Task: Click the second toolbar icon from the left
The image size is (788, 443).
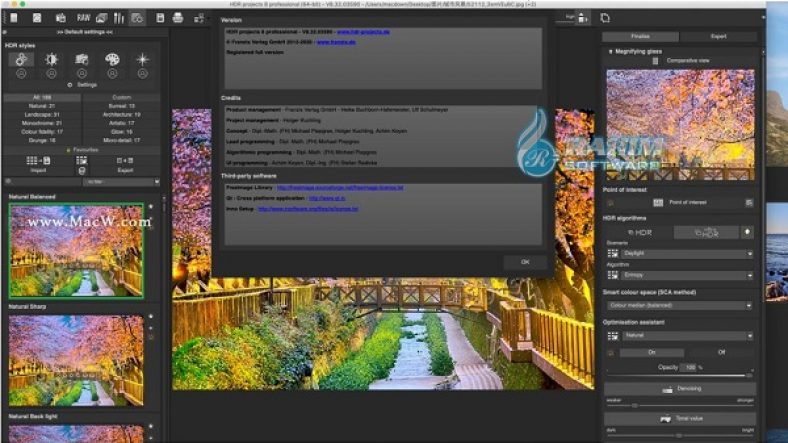Action: [37, 18]
